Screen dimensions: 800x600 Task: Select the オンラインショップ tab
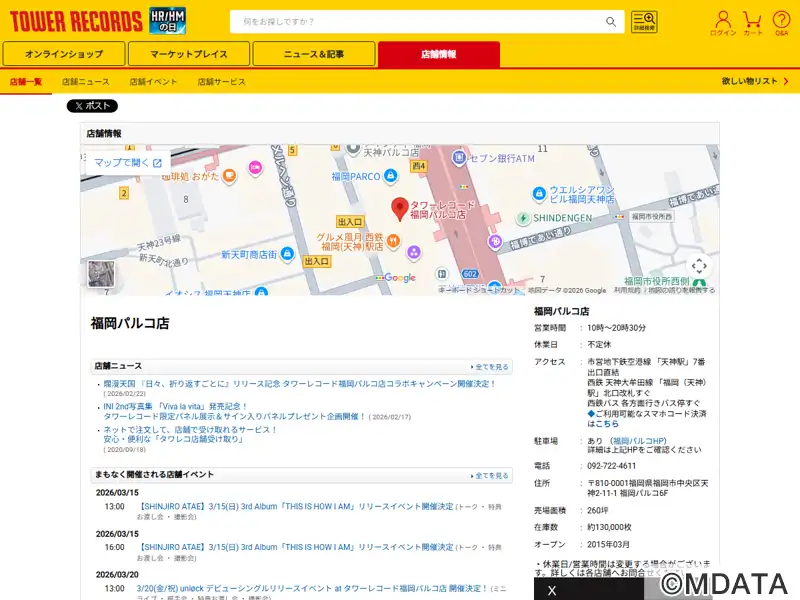64,54
